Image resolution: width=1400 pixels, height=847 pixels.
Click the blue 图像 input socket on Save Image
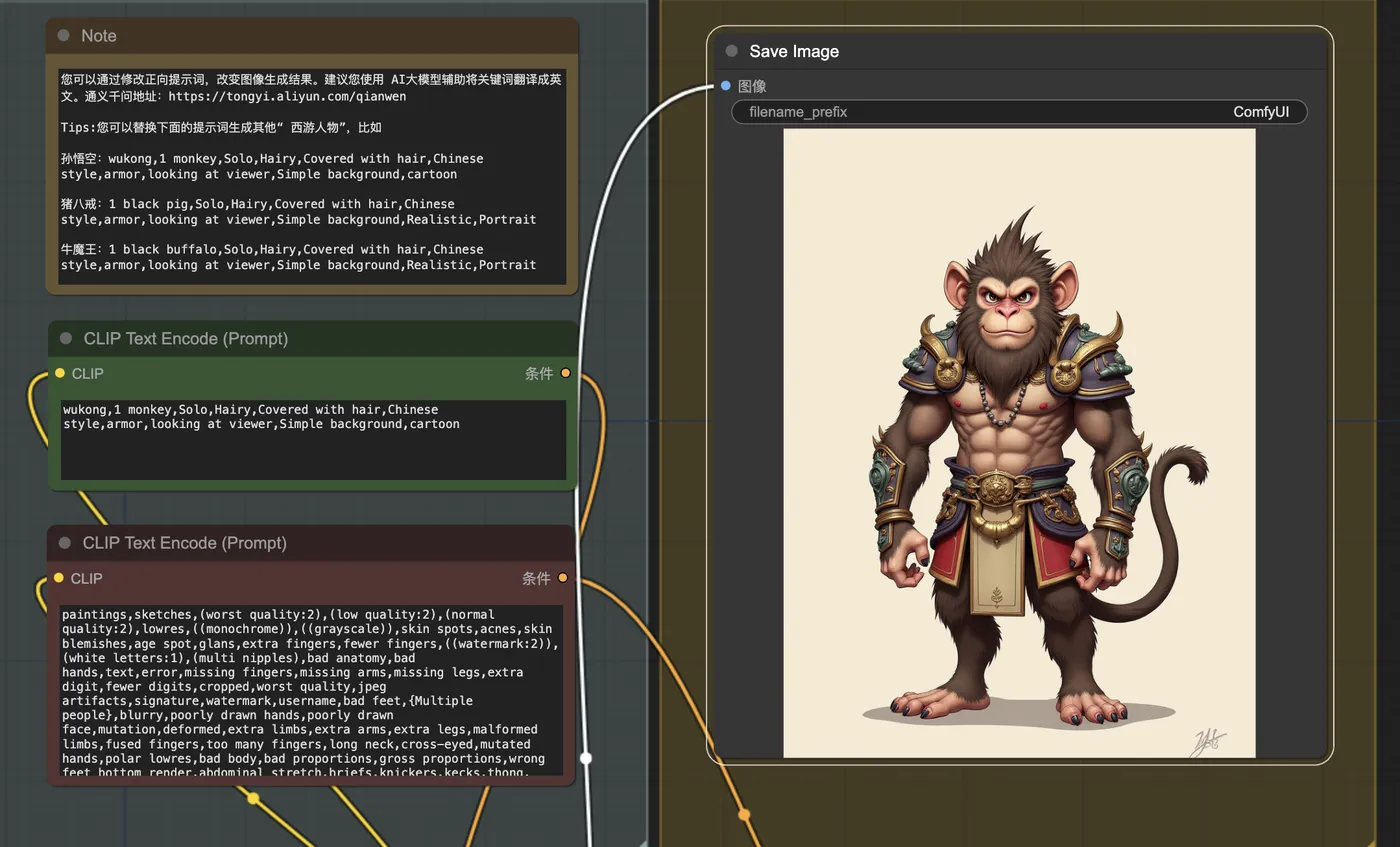(726, 86)
